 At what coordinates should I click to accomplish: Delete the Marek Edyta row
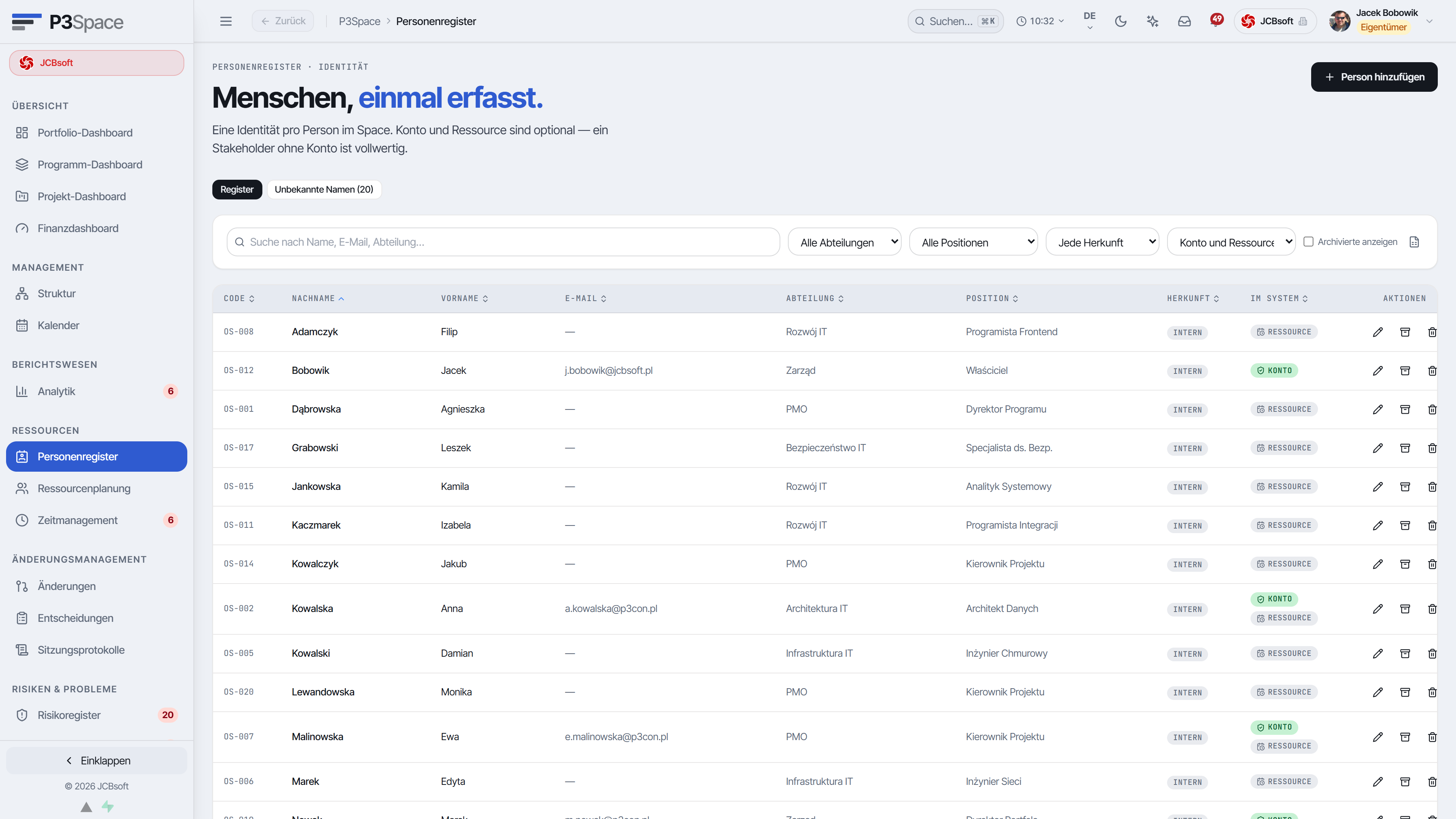[1432, 782]
